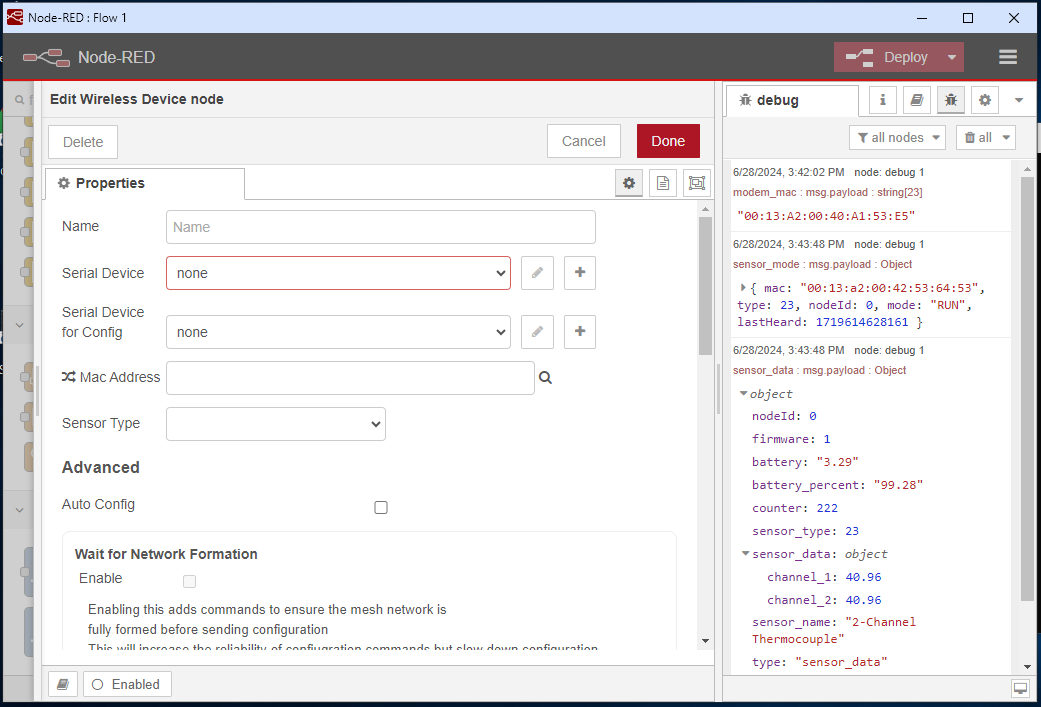
Task: Click sensor_mode msg.payload Object label
Action: [x=823, y=264]
